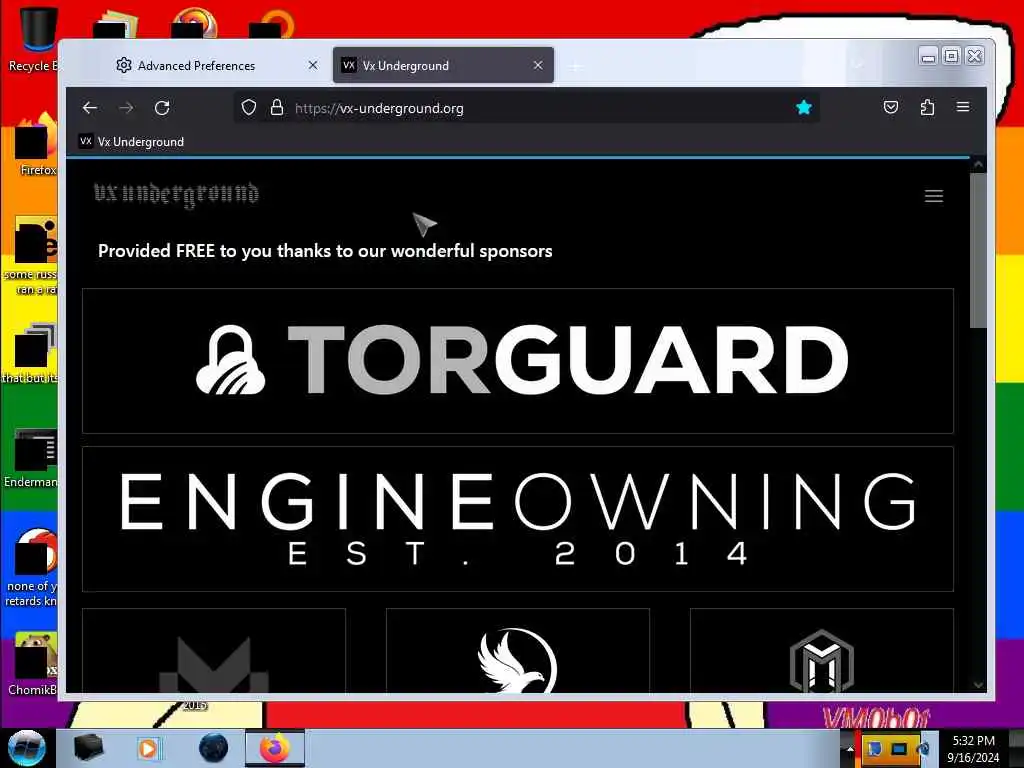1024x768 pixels.
Task: Open Vx Underground bookmark in bookmarks toolbar
Action: (131, 142)
